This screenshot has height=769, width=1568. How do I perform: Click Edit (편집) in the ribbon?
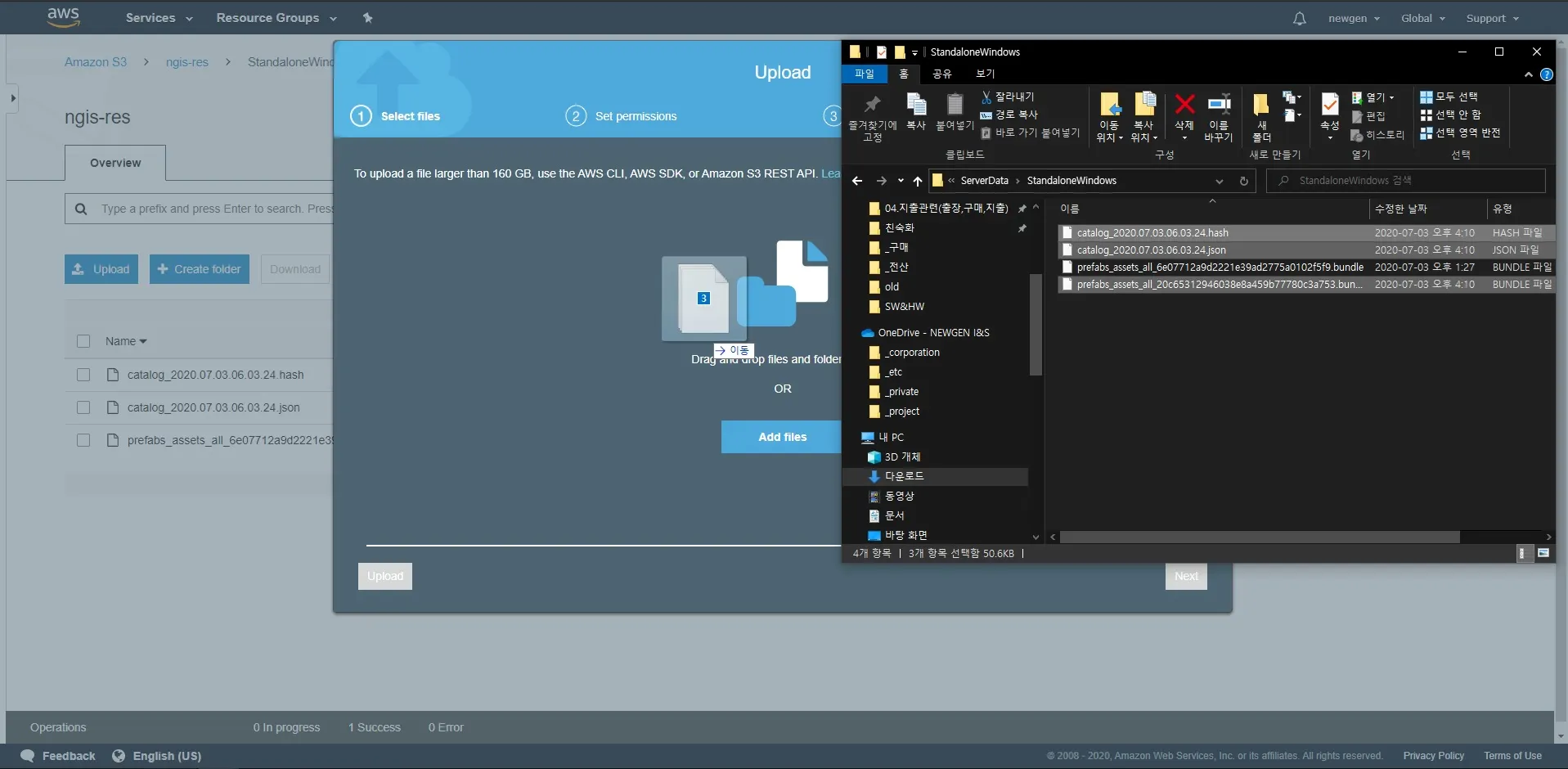pos(1368,116)
